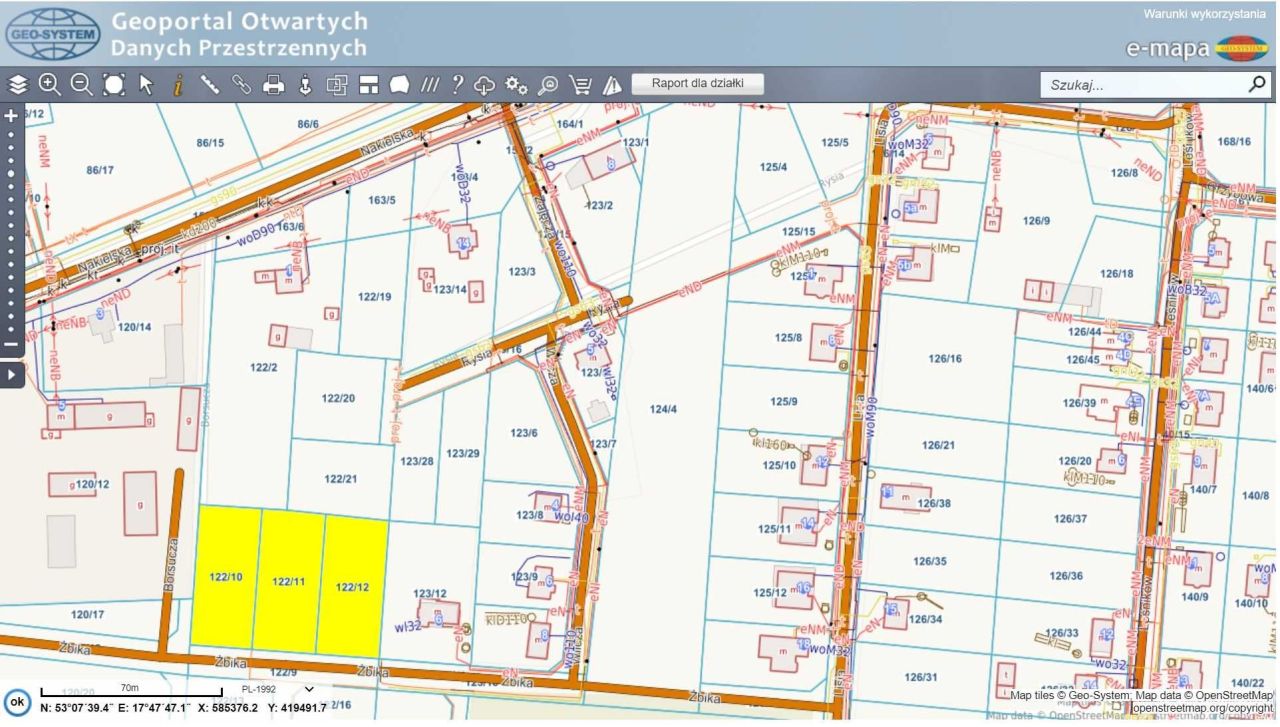Screen dimensions: 1280x727
Task: Click the 'Raport dla działki' button
Action: click(x=697, y=84)
